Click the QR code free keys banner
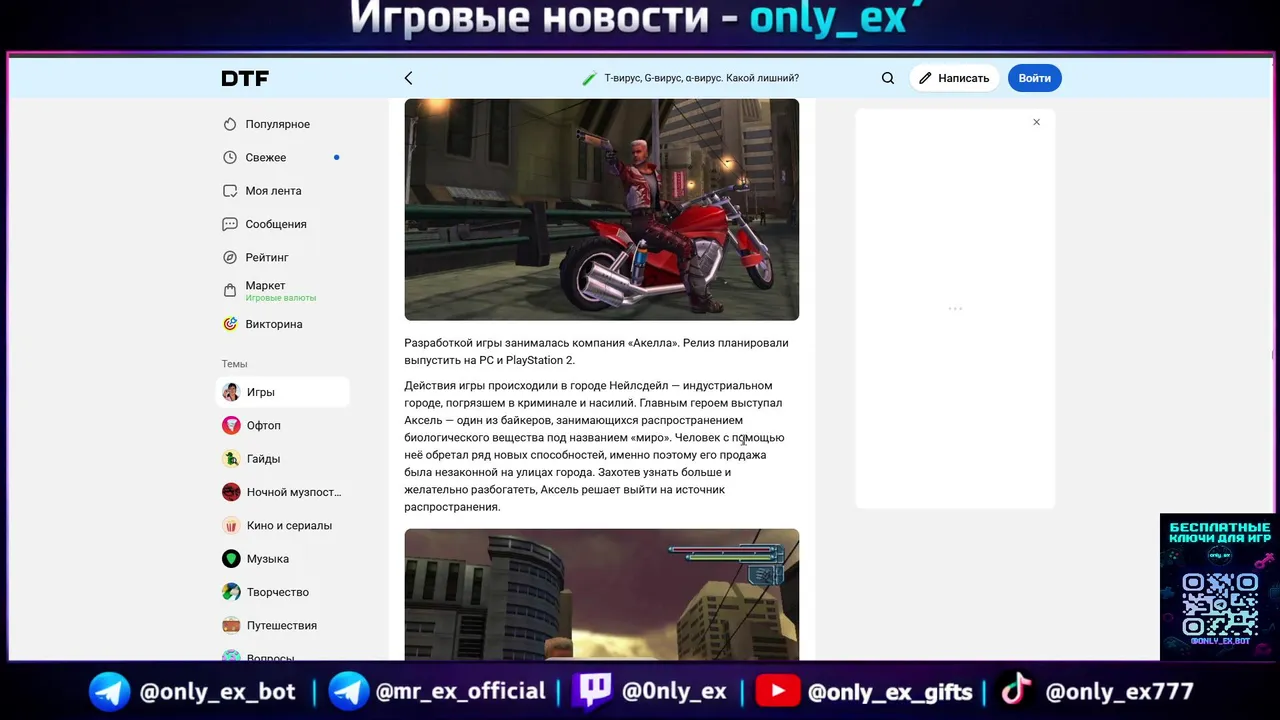This screenshot has width=1280, height=720. (1218, 587)
